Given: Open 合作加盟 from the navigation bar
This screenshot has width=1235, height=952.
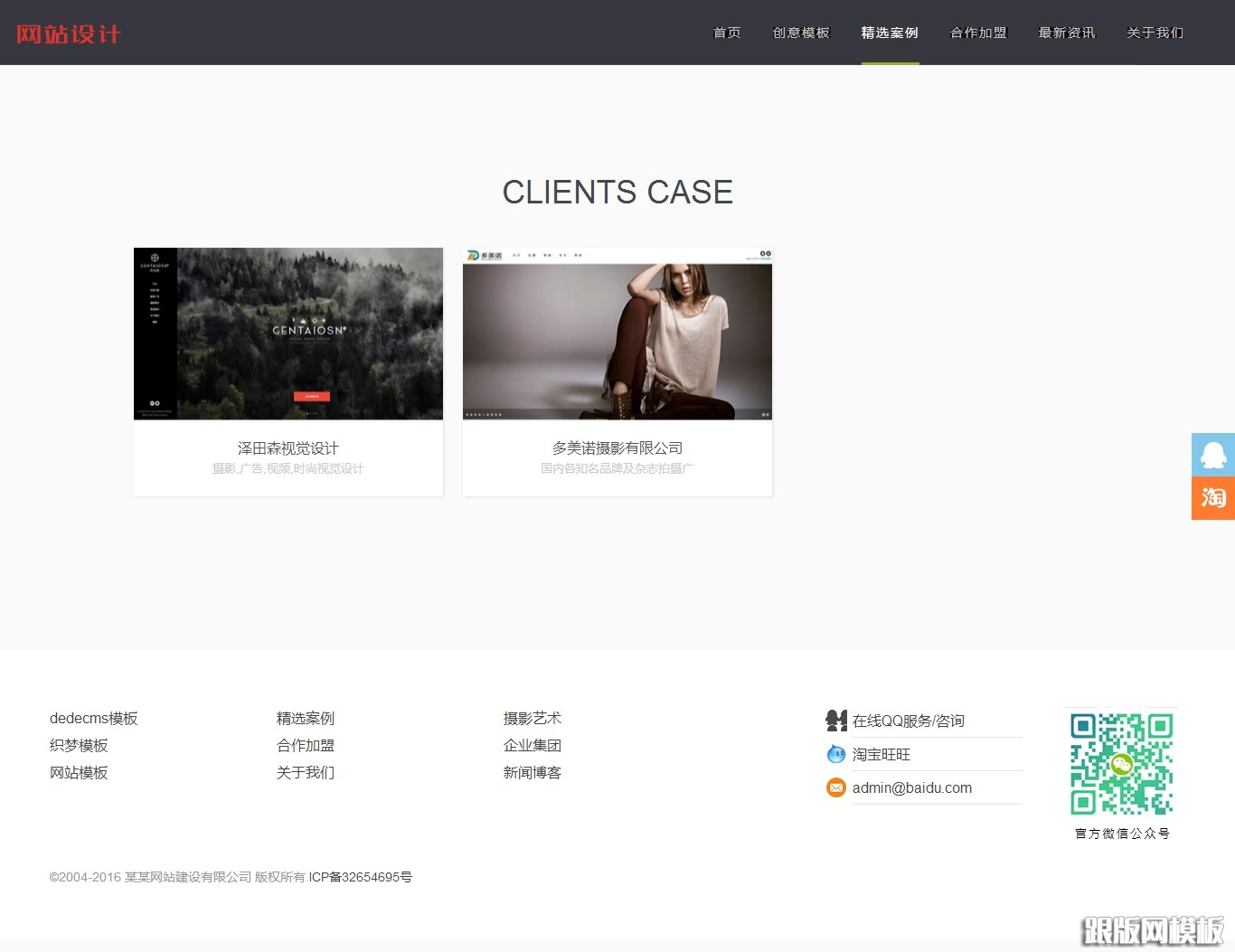Looking at the screenshot, I should [x=978, y=33].
